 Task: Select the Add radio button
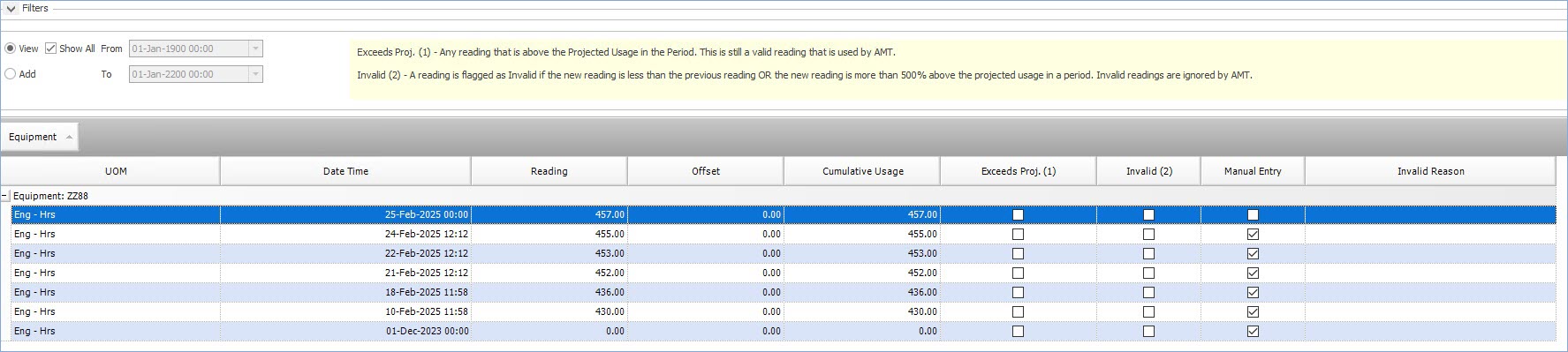click(x=11, y=74)
